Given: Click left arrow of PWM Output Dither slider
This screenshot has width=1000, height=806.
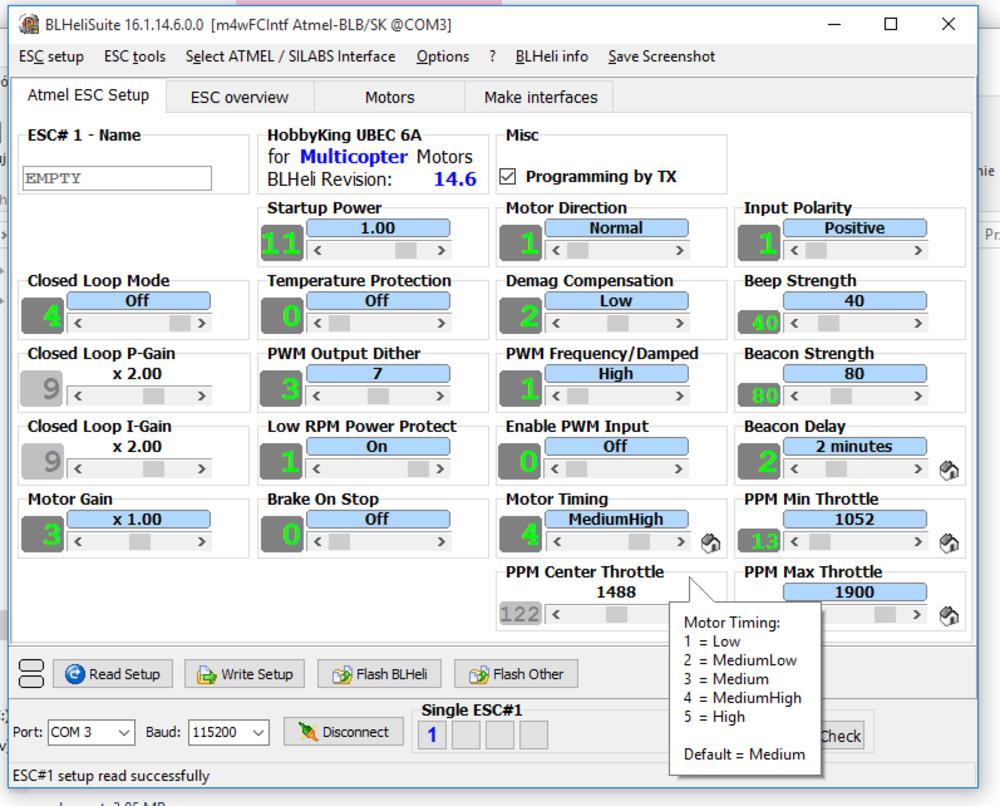Looking at the screenshot, I should click(x=317, y=396).
